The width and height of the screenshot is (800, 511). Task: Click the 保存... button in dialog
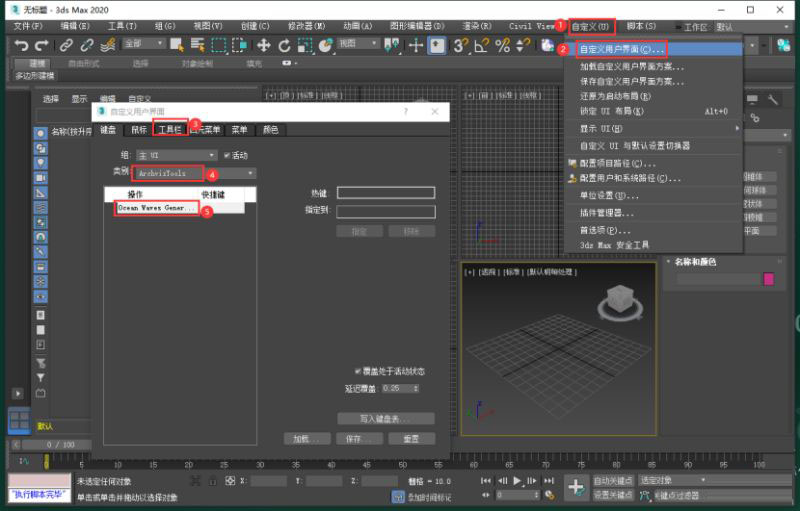359,439
